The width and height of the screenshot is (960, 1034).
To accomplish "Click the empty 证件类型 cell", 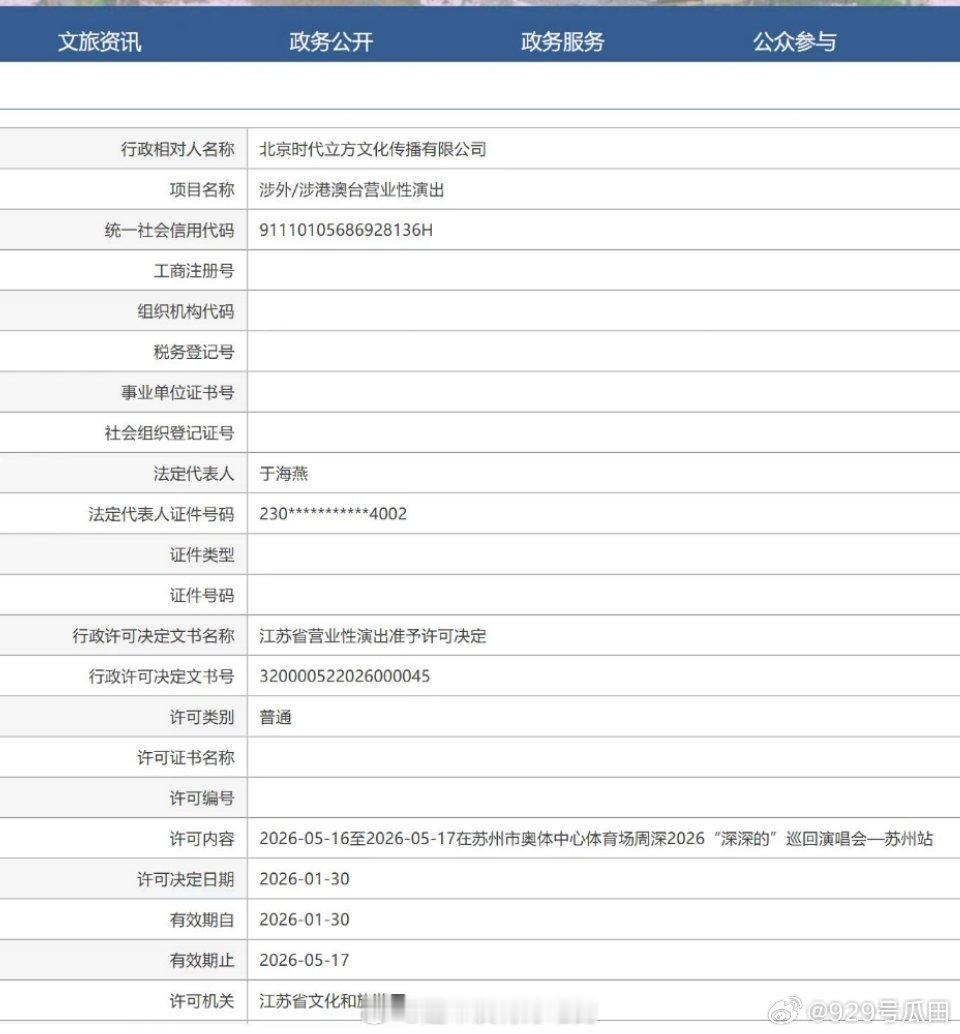I will (500, 554).
